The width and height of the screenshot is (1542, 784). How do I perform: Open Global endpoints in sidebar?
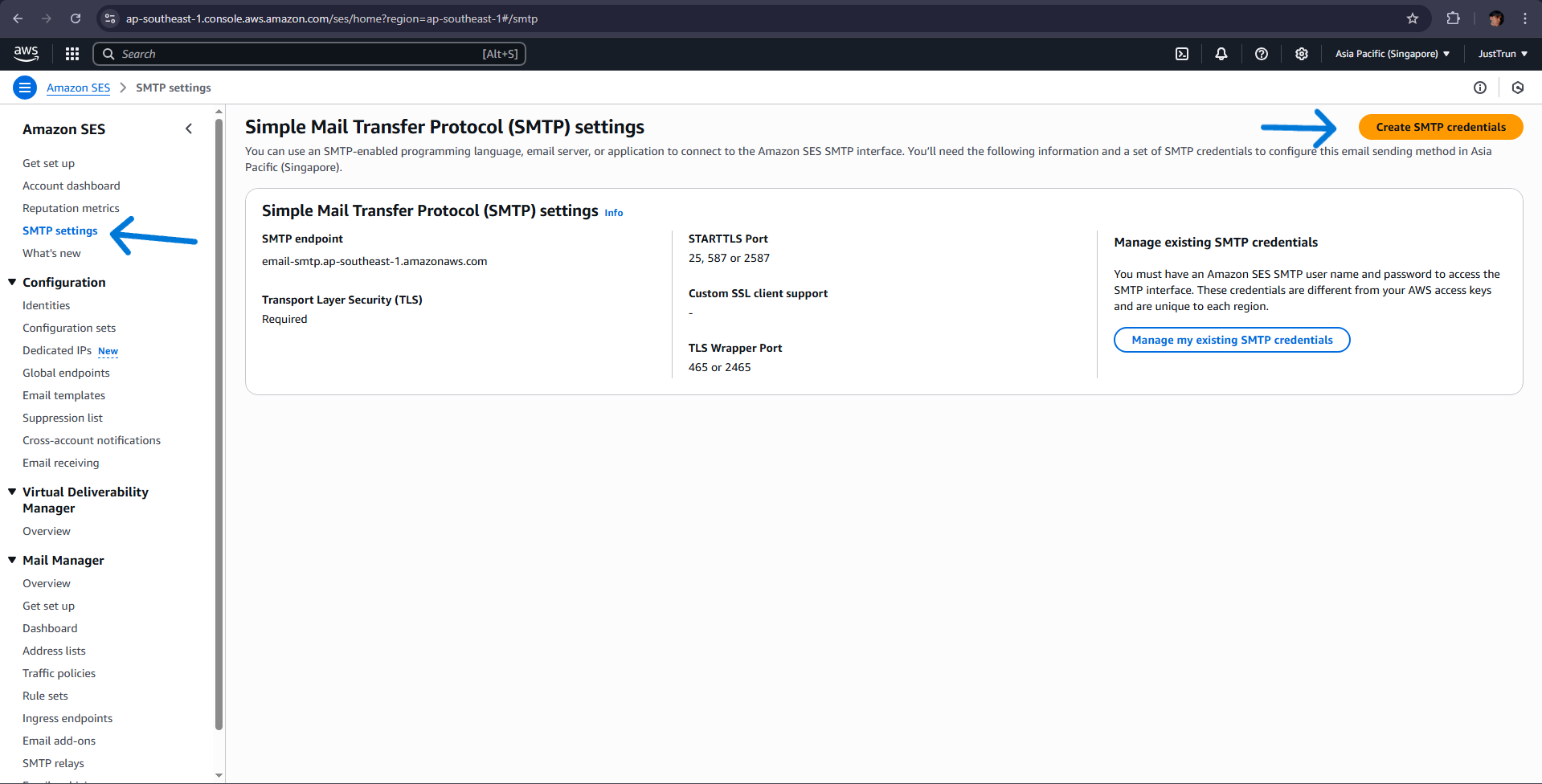tap(66, 373)
